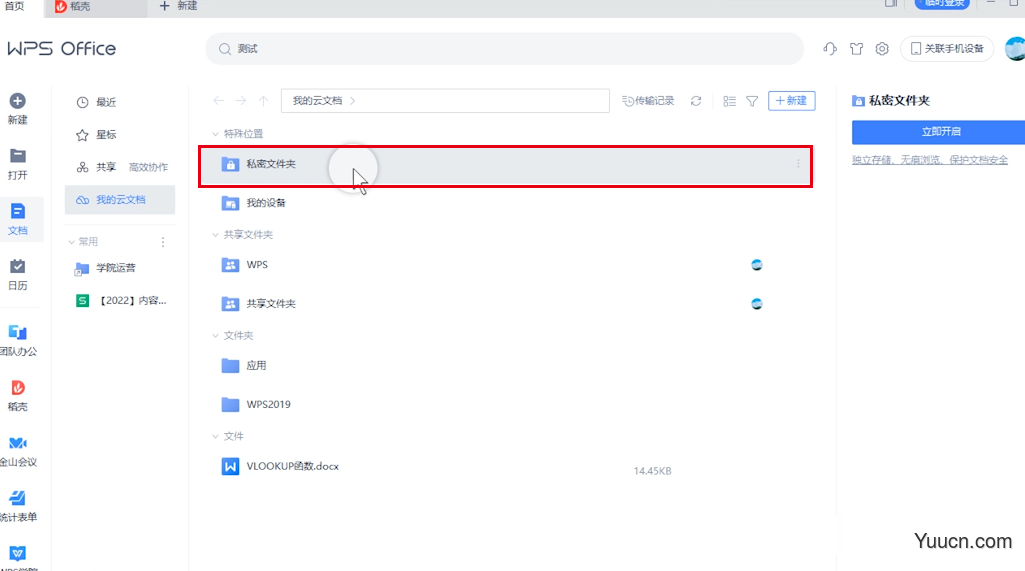Launch 金山会议 from the sidebar
1025x571 pixels.
point(18,443)
